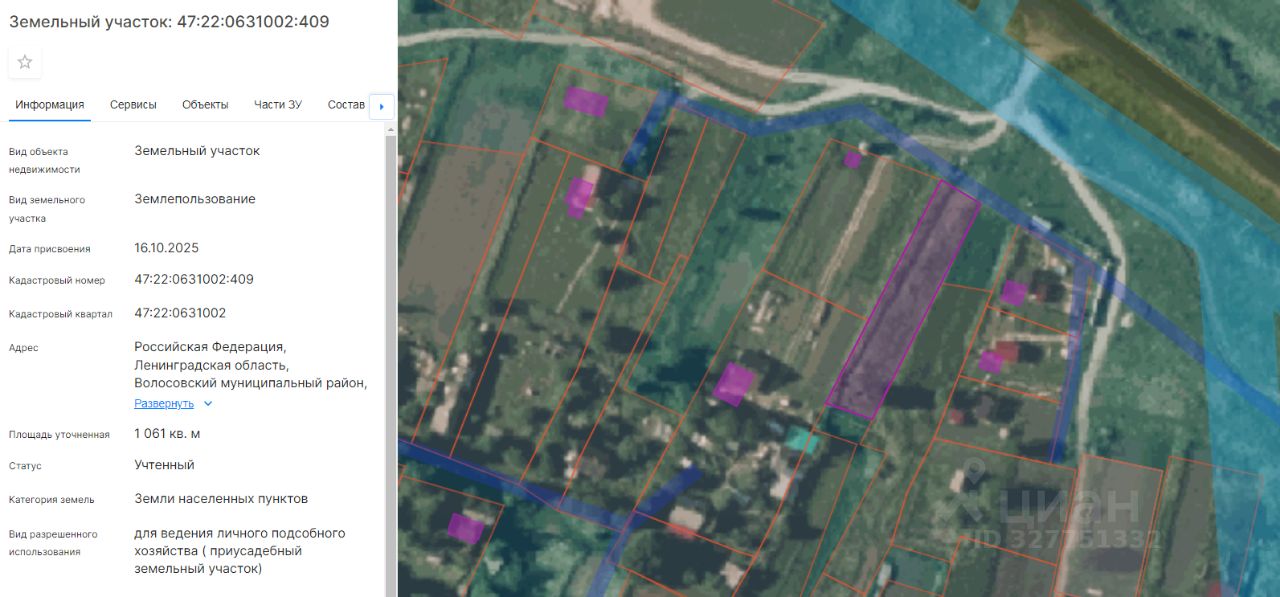Image resolution: width=1280 pixels, height=597 pixels.
Task: Switch to the Объекты tab
Action: coord(205,105)
